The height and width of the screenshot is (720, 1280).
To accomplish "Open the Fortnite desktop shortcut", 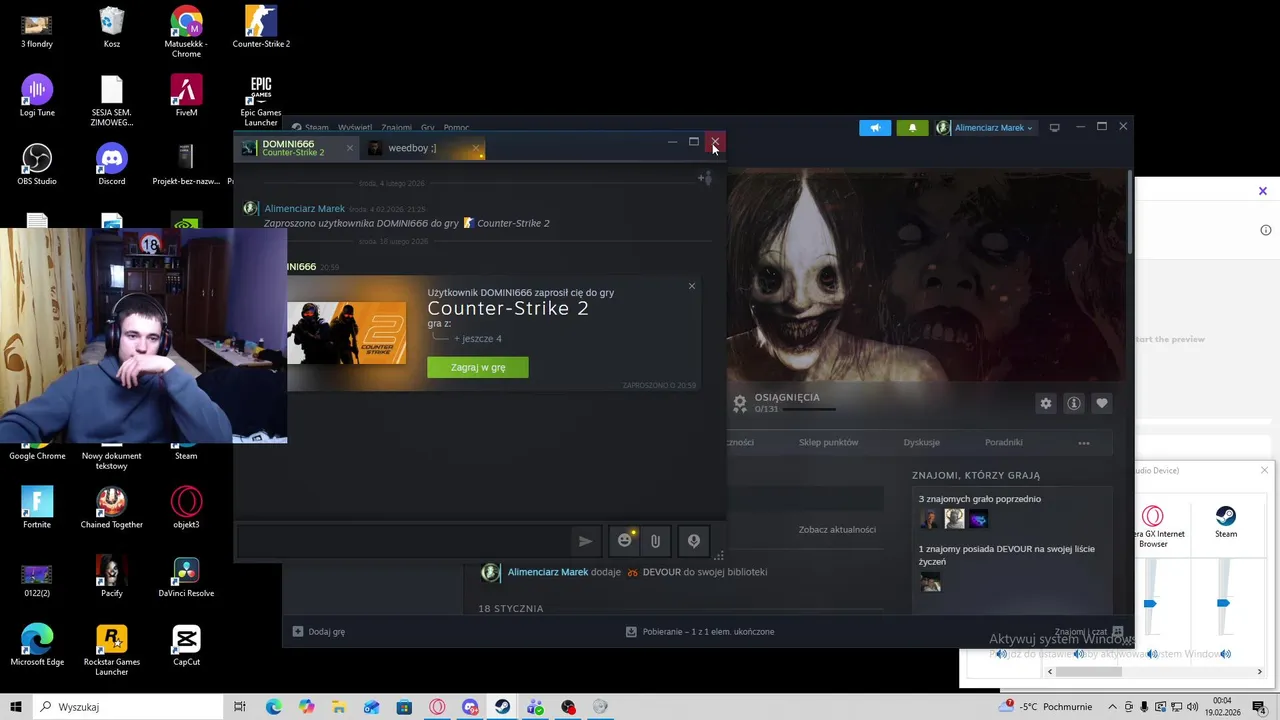I will coord(37,508).
